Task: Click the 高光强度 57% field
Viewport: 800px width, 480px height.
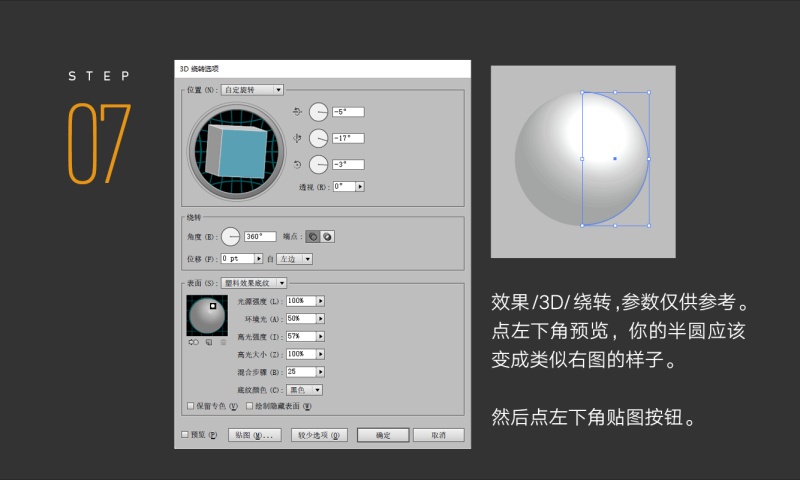Action: coord(301,337)
